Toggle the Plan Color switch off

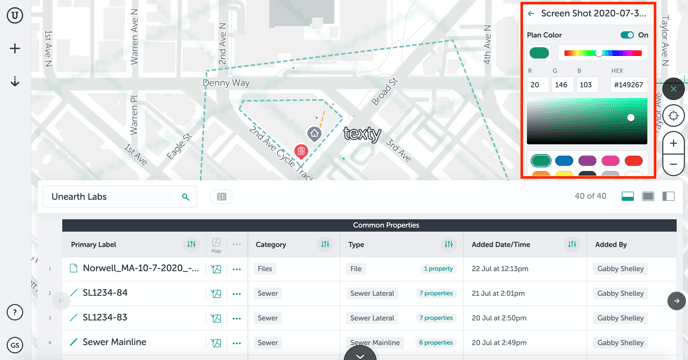[627, 35]
